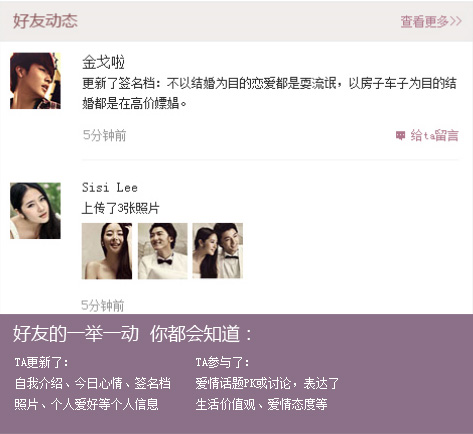Click the TA参与了 heading in purple banner

[x=222, y=363]
